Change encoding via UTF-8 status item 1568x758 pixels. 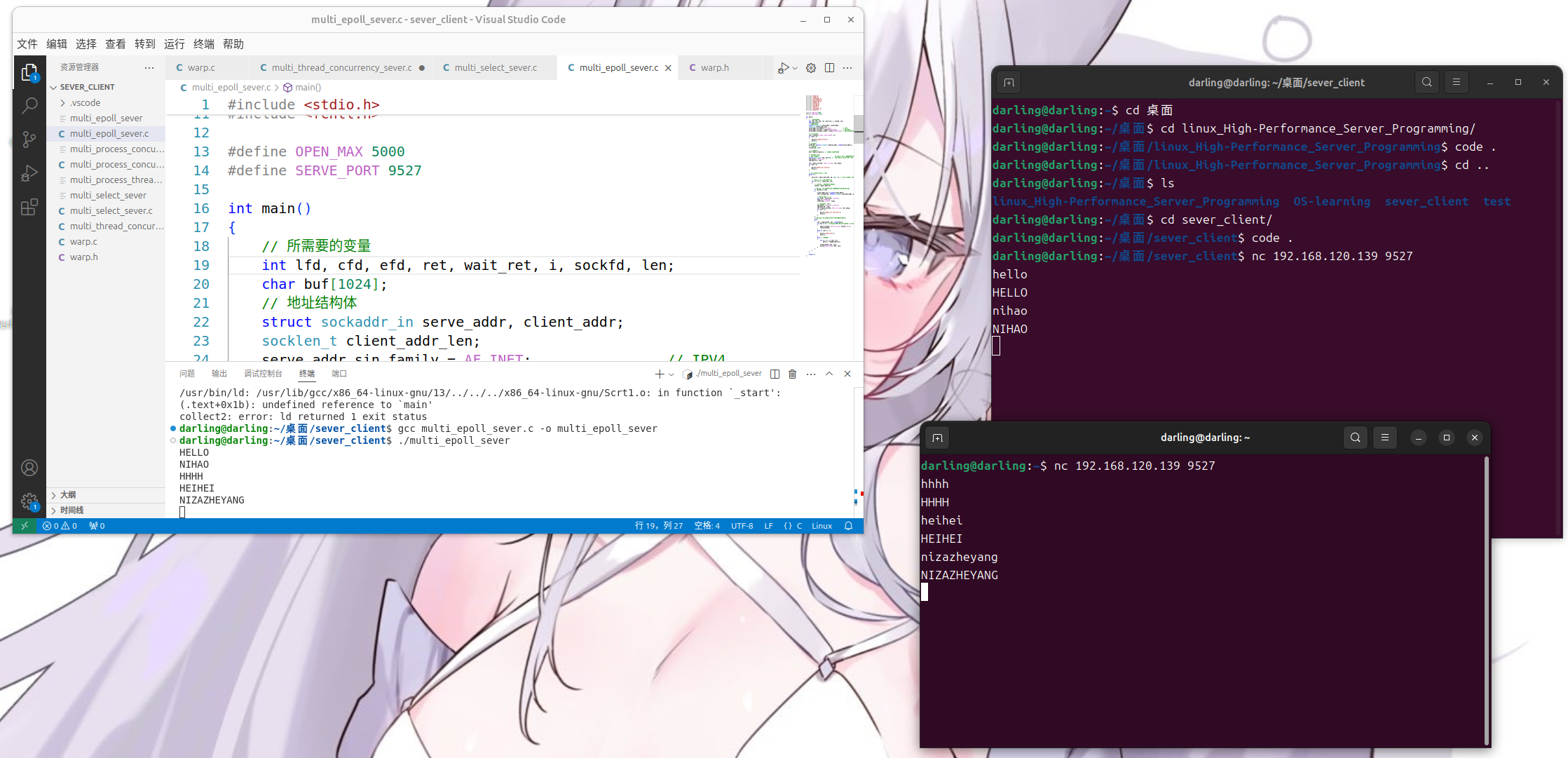(742, 526)
